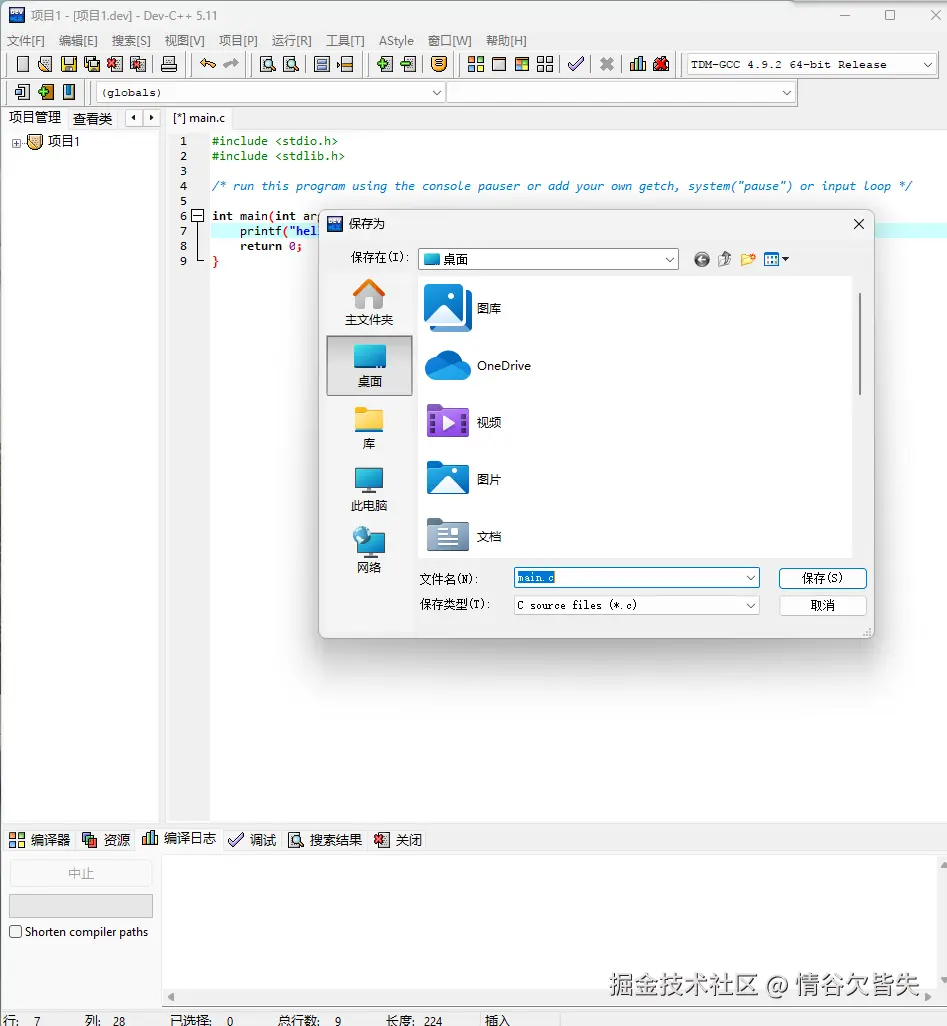Open the TDM-GCC compiler set dropdown
Viewport: 947px width, 1026px height.
click(811, 65)
